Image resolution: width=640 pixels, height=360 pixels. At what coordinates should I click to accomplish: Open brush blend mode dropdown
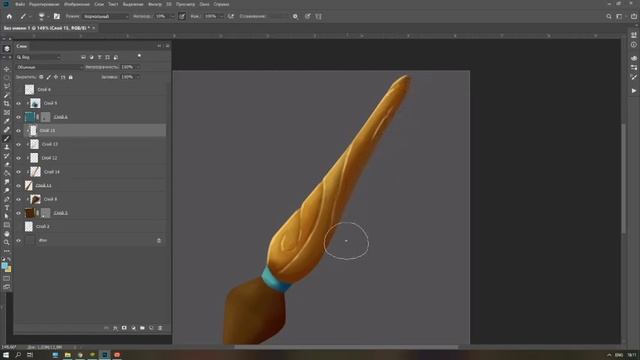106,16
